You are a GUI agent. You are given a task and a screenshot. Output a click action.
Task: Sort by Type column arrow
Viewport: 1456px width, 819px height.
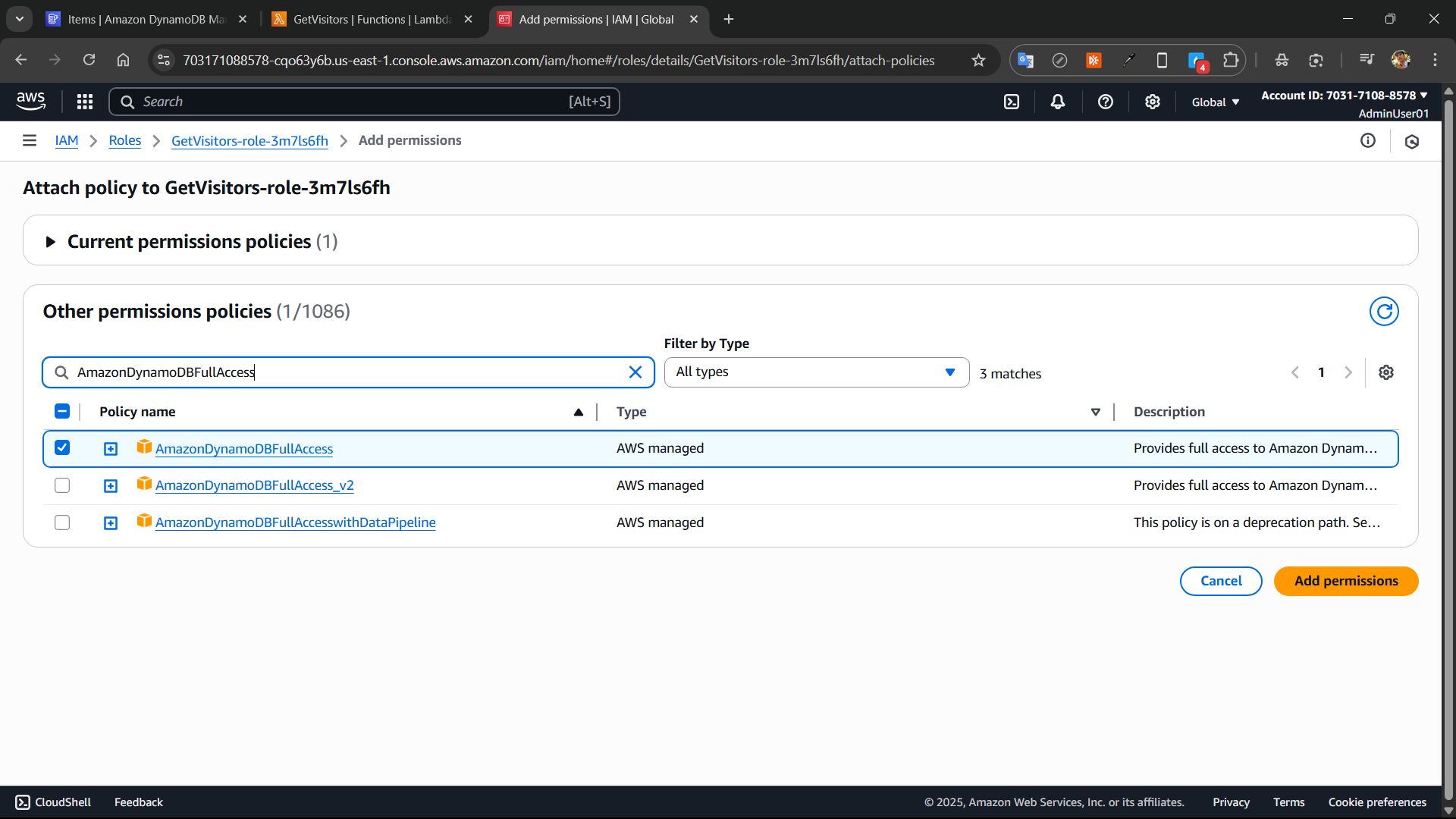[x=1096, y=412]
